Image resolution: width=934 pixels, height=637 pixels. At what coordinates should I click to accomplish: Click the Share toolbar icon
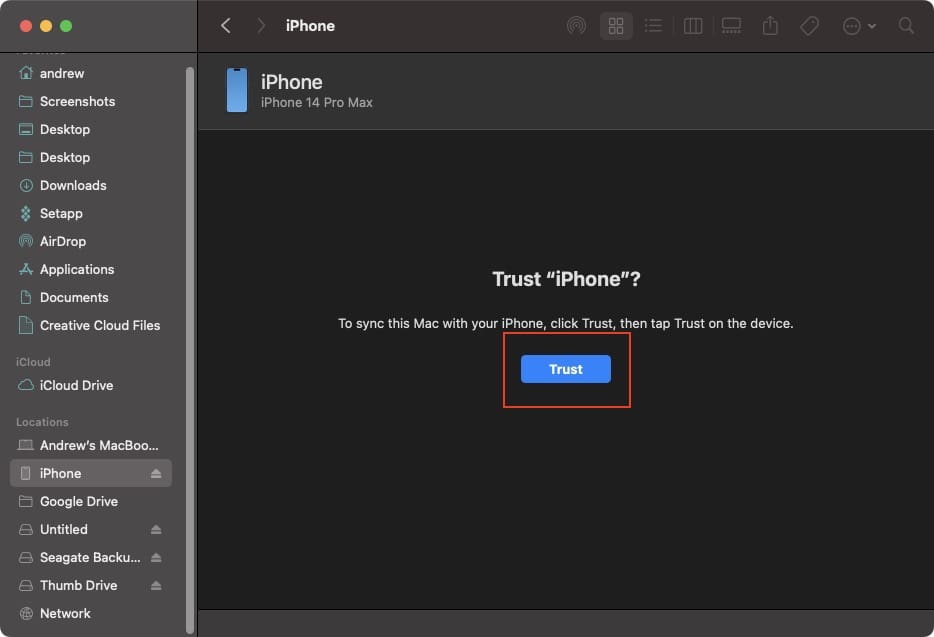click(x=770, y=26)
